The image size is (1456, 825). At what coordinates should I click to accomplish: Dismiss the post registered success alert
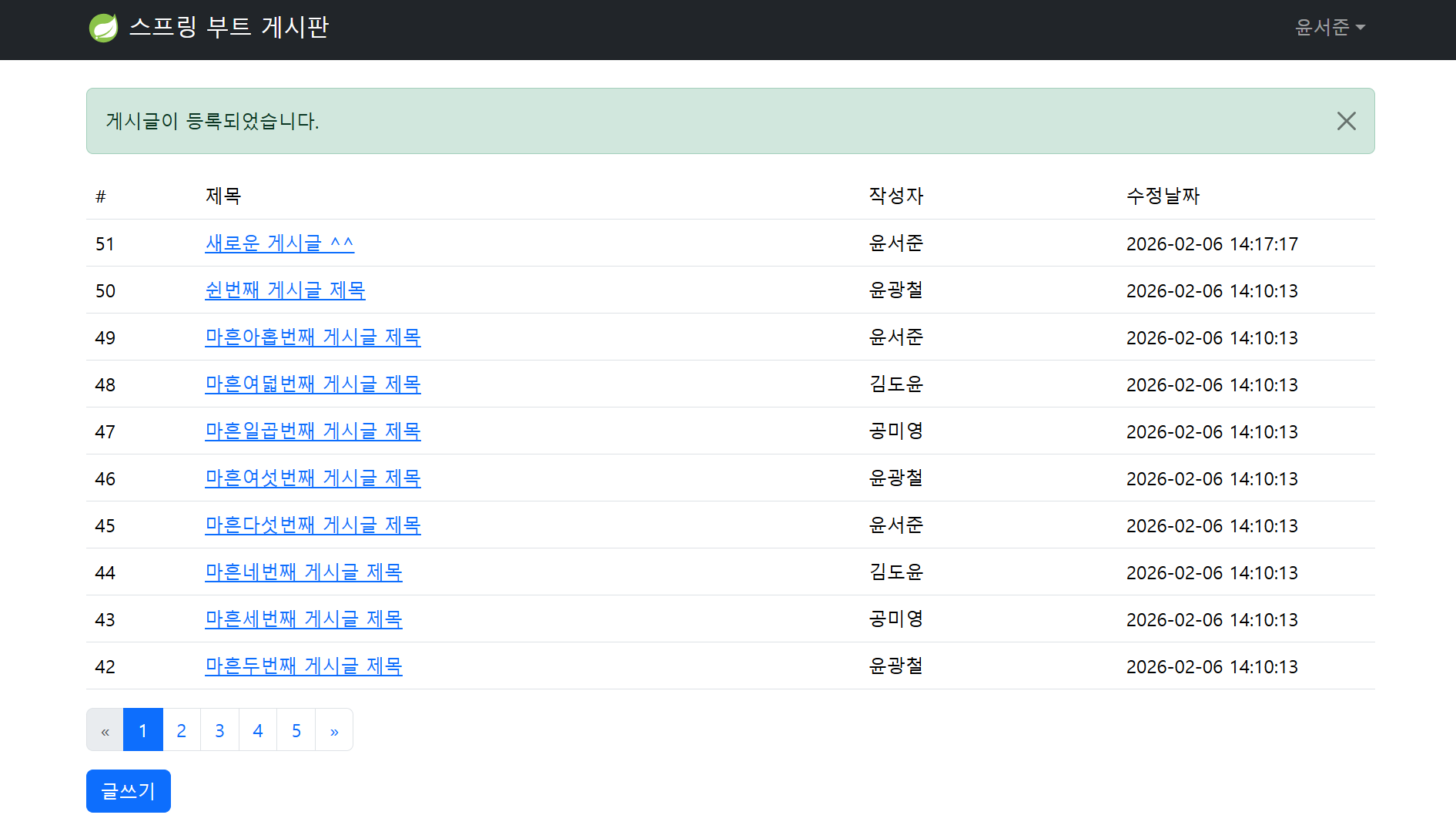pos(1346,121)
